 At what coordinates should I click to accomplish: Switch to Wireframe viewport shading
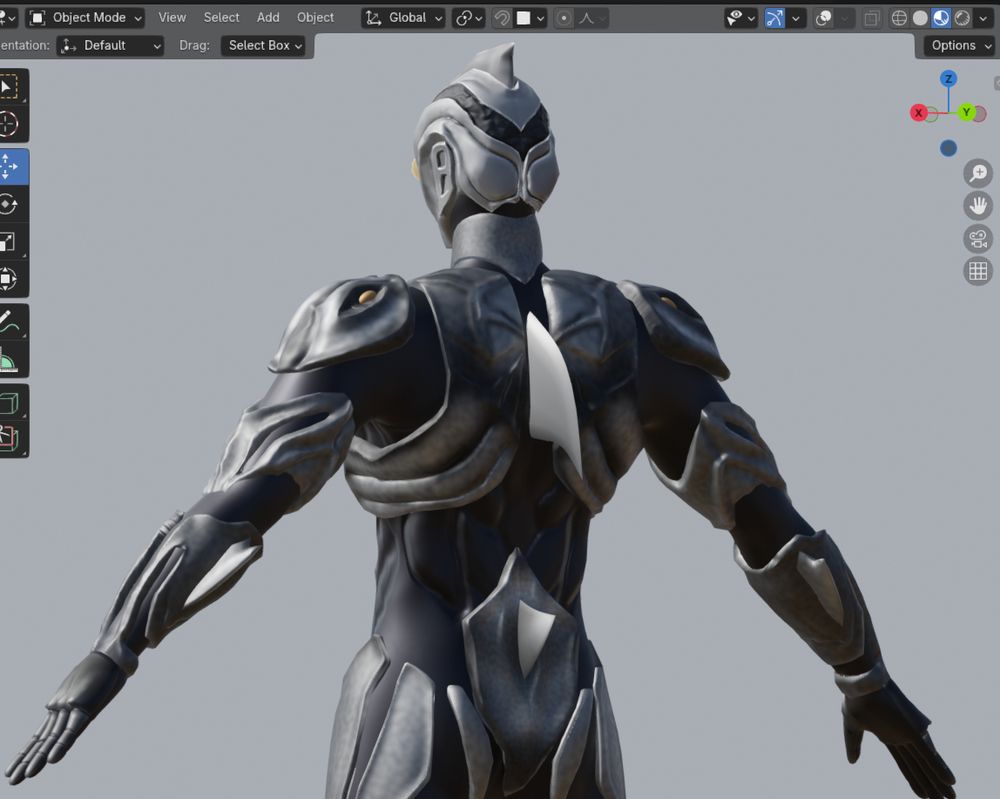point(899,18)
